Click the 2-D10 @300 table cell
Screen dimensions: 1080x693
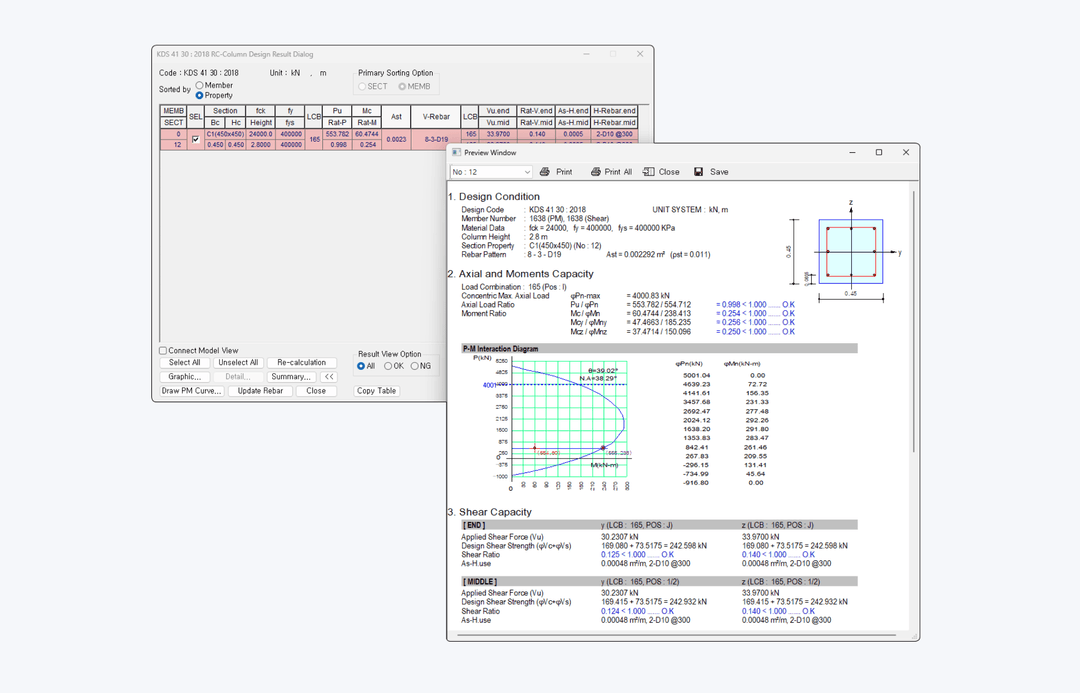point(614,134)
